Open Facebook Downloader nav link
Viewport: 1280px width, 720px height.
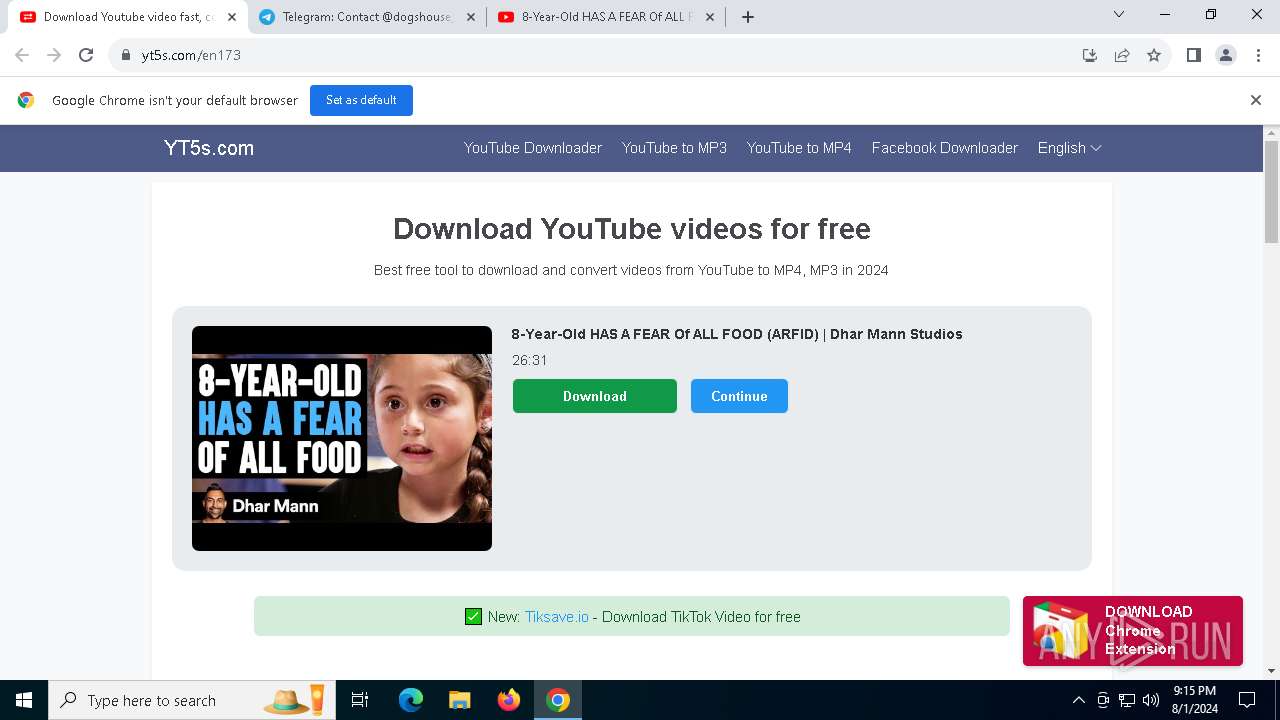click(945, 148)
